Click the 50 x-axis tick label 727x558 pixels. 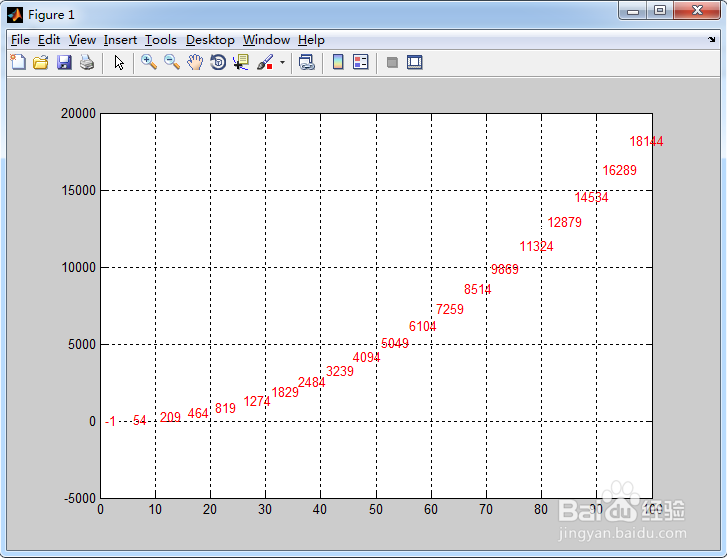pyautogui.click(x=376, y=509)
